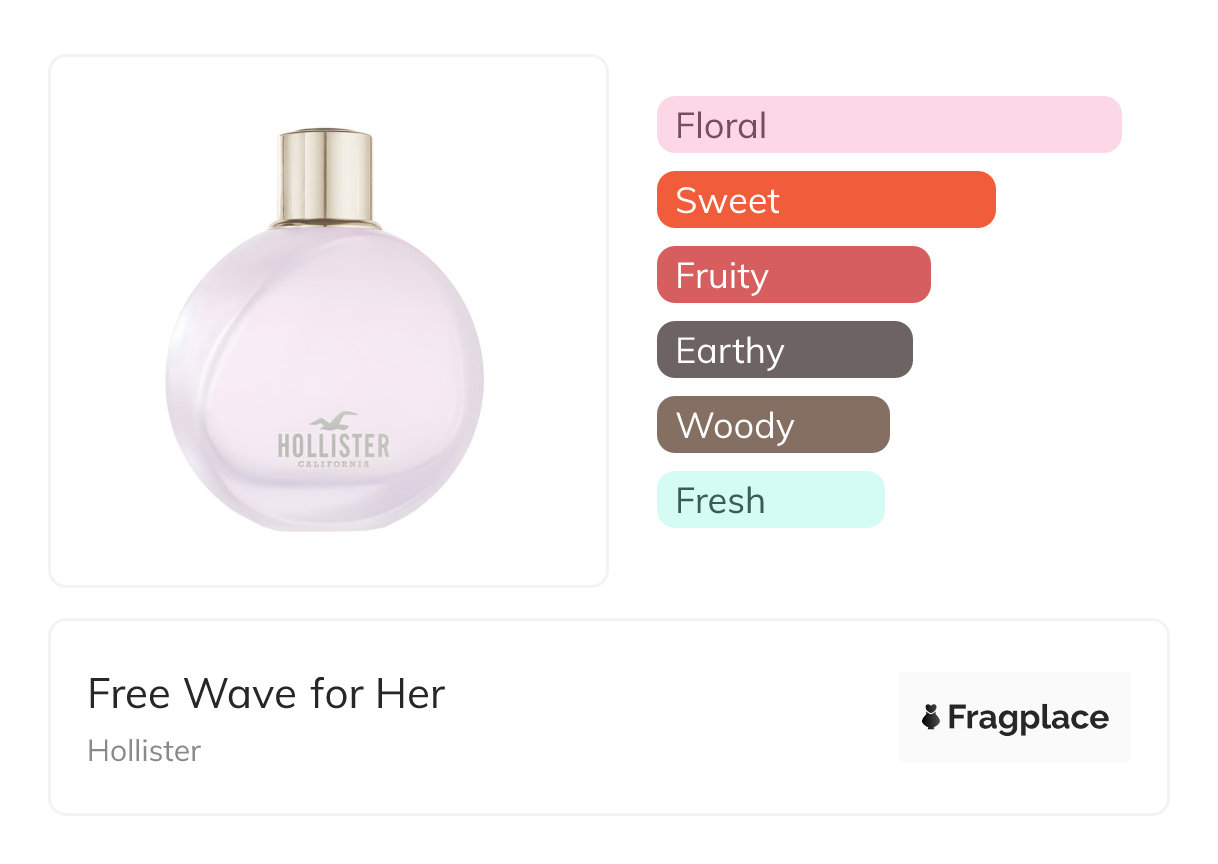Click the seagull logo on the bottle
Image resolution: width=1218 pixels, height=864 pixels.
[333, 421]
